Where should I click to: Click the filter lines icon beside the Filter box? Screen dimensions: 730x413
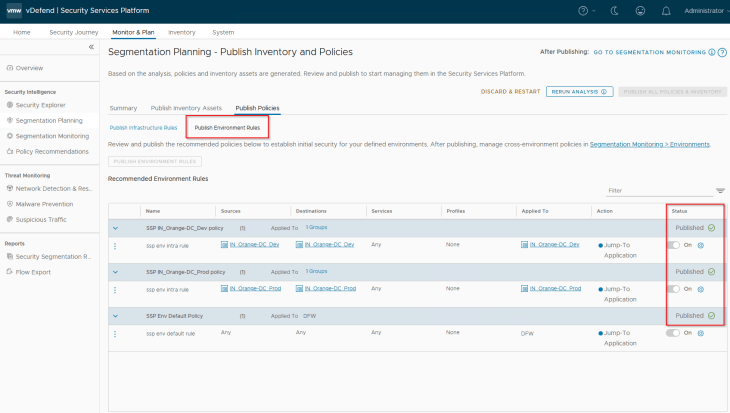point(720,190)
